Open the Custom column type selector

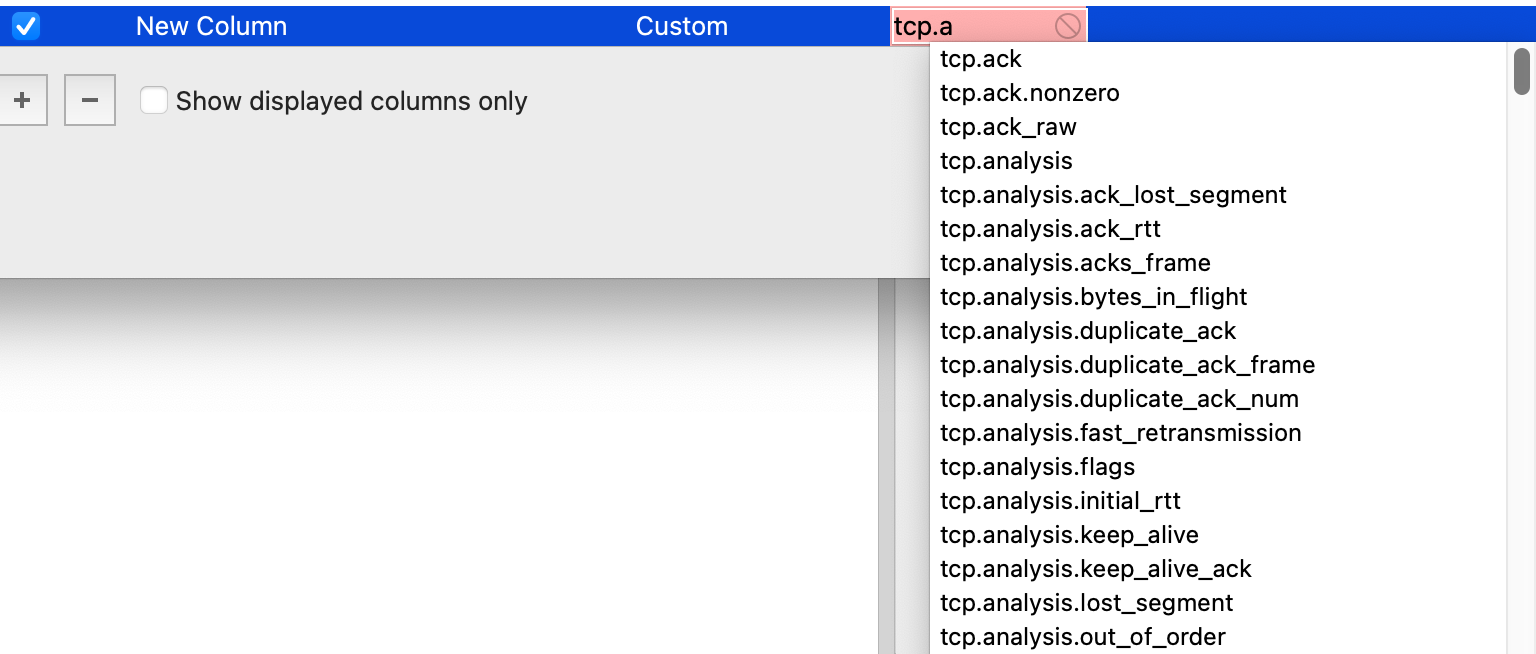[681, 27]
